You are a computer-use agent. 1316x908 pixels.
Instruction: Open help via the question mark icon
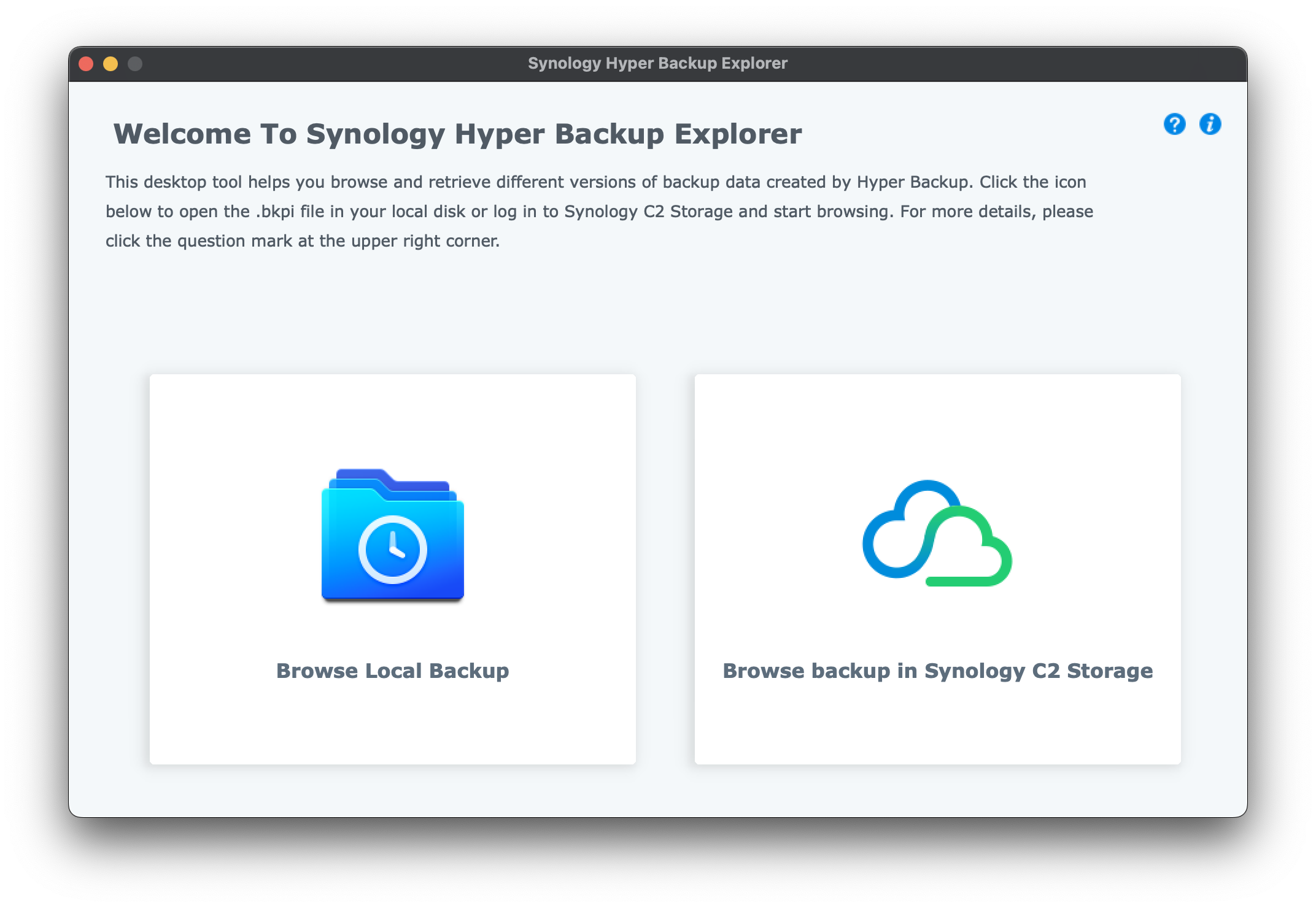click(1174, 125)
